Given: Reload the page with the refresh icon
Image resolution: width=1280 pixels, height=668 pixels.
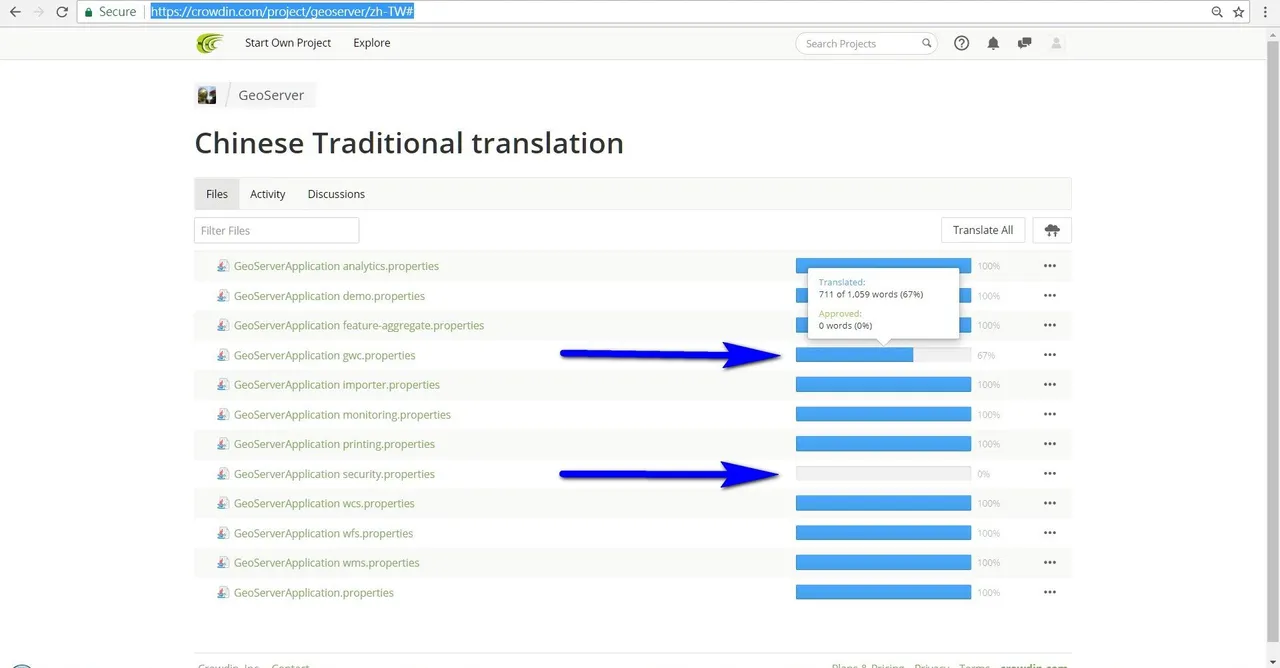Looking at the screenshot, I should click(62, 12).
